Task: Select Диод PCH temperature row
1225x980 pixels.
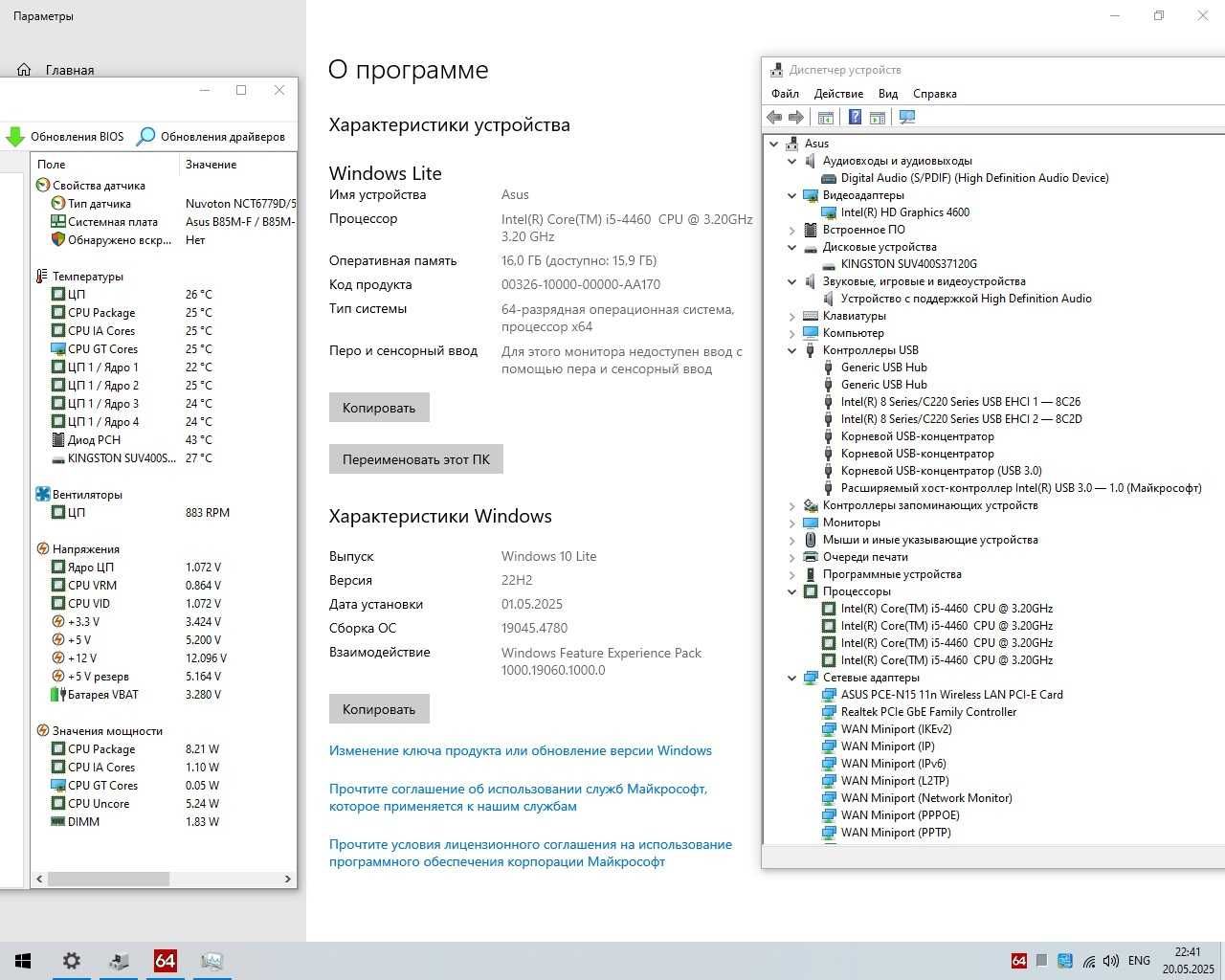Action: tap(164, 440)
